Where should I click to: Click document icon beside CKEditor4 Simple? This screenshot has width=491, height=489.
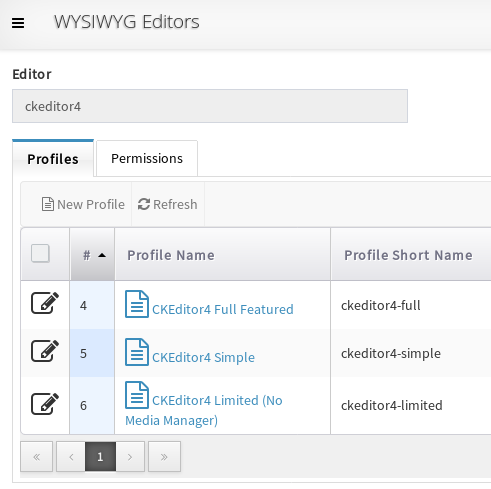(137, 352)
